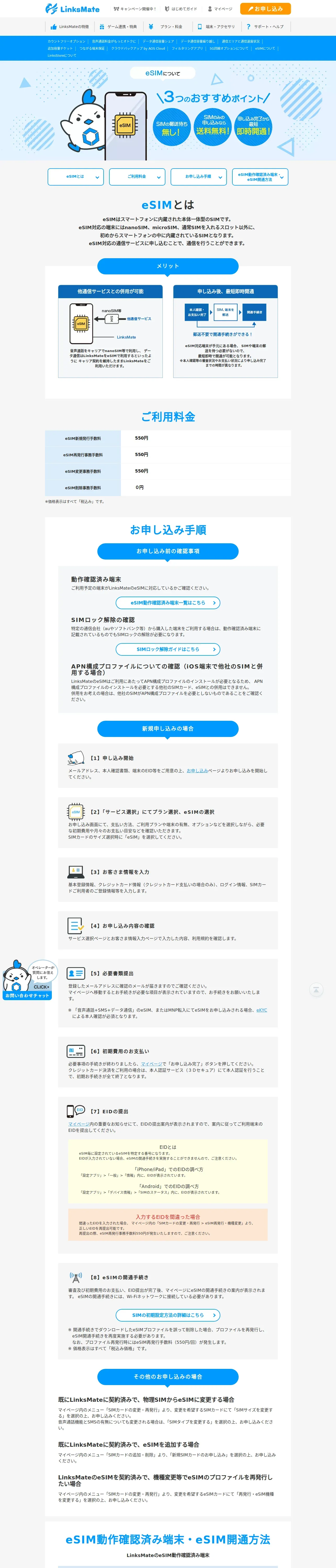Click eSIM chip icon of step 2

click(76, 811)
